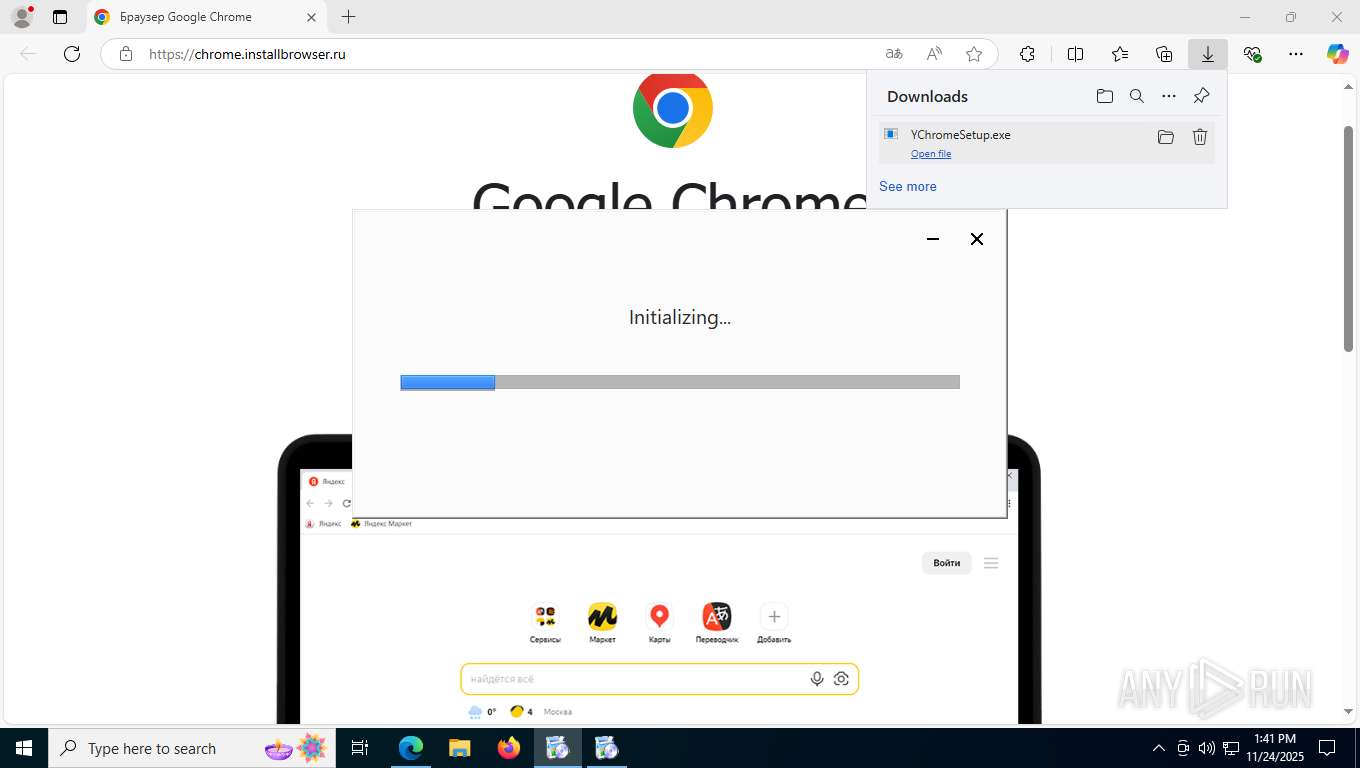This screenshot has width=1360, height=768.
Task: Open the Extensions puzzle icon
Action: click(x=1027, y=54)
